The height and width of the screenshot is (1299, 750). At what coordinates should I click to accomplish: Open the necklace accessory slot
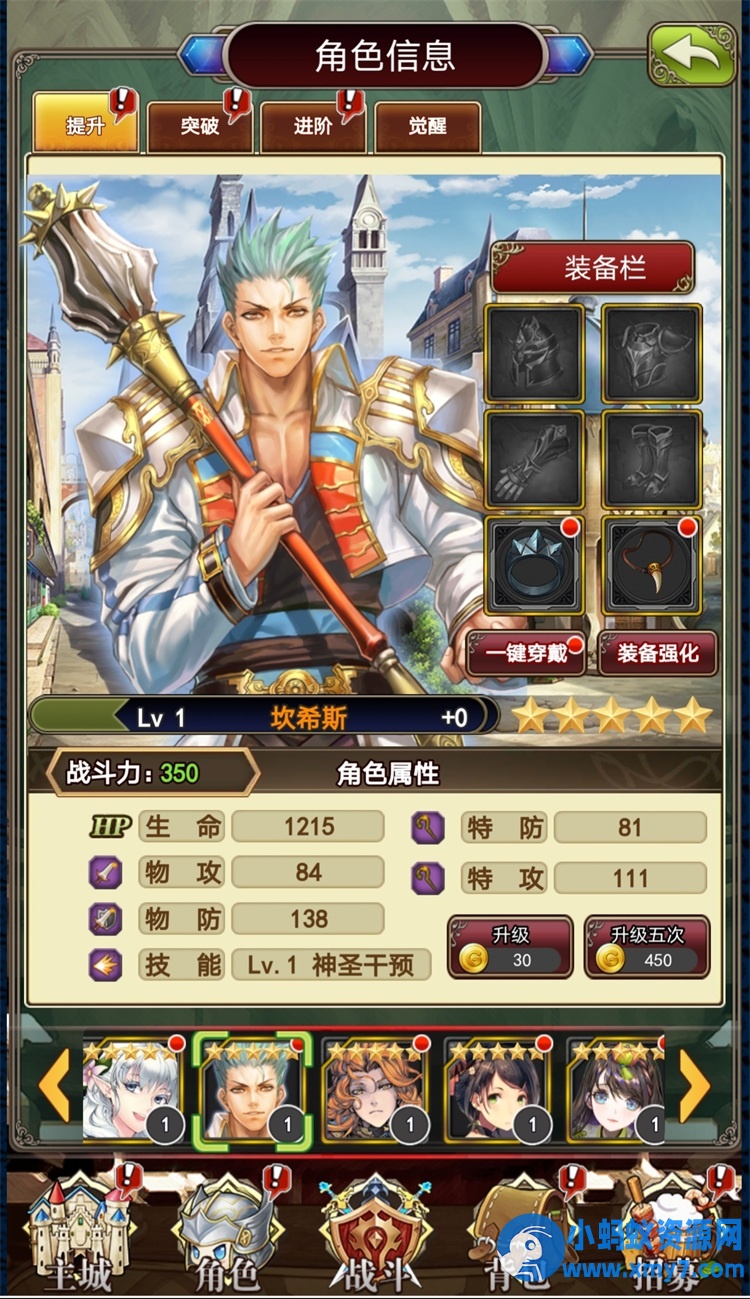coord(652,564)
